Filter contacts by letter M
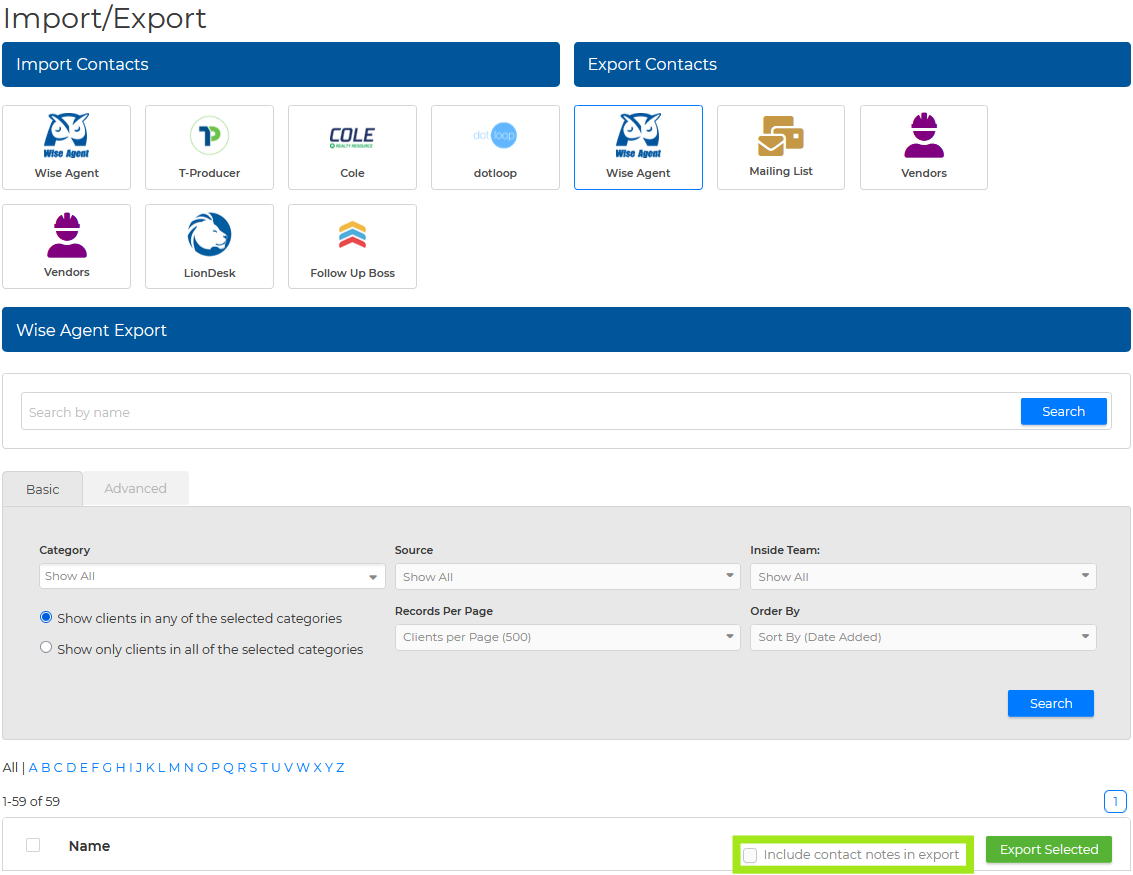 click(174, 767)
